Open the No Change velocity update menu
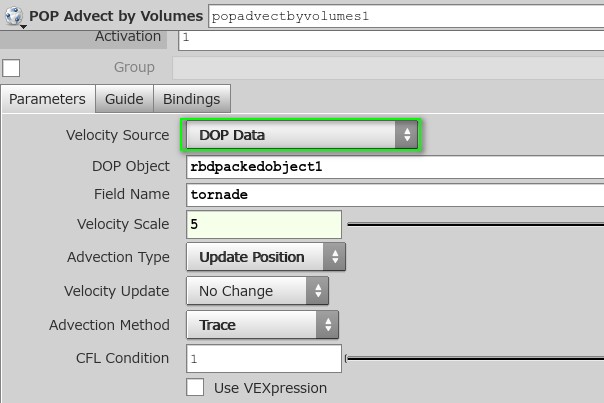Screen dimensions: 604x403 pyautogui.click(x=257, y=290)
